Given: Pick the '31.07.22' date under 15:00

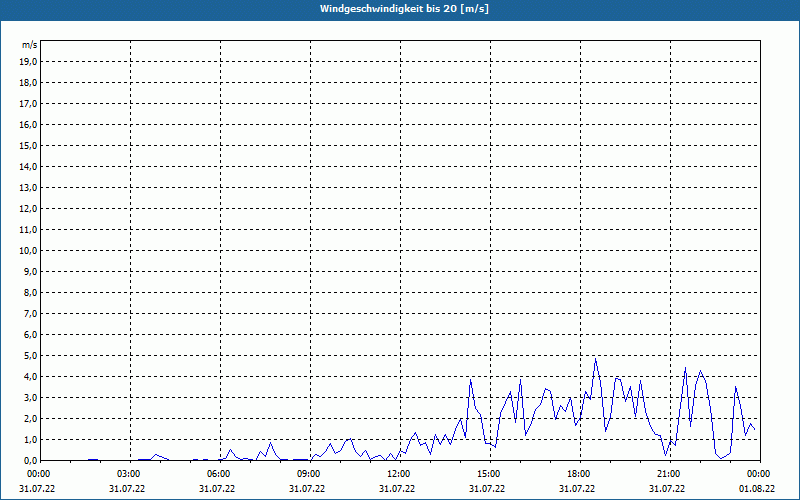Looking at the screenshot, I should pos(487,488).
